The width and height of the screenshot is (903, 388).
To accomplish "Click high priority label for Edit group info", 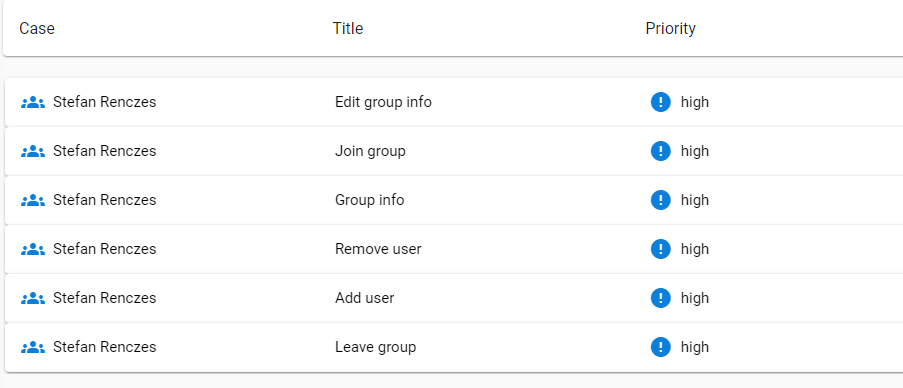I will (695, 103).
